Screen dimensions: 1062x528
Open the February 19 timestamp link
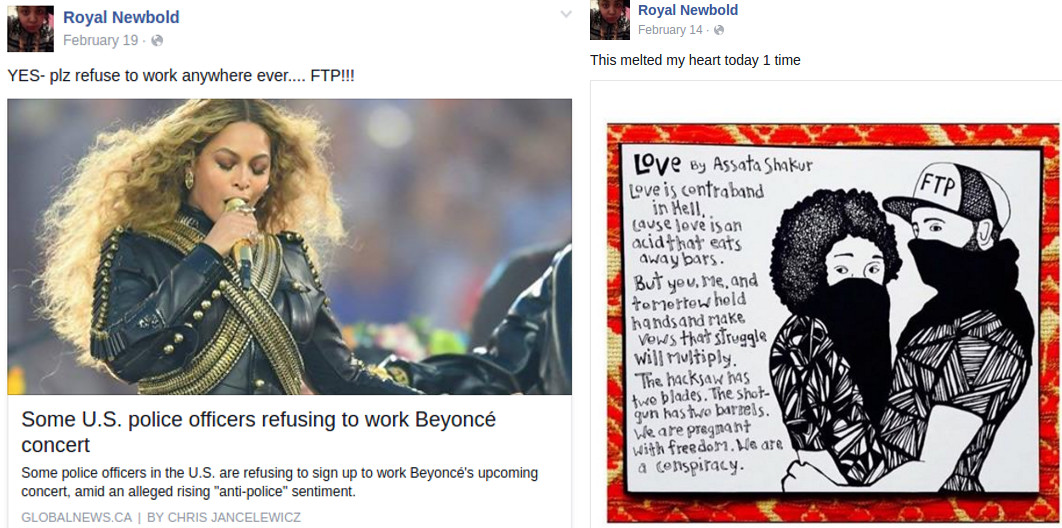(x=100, y=41)
